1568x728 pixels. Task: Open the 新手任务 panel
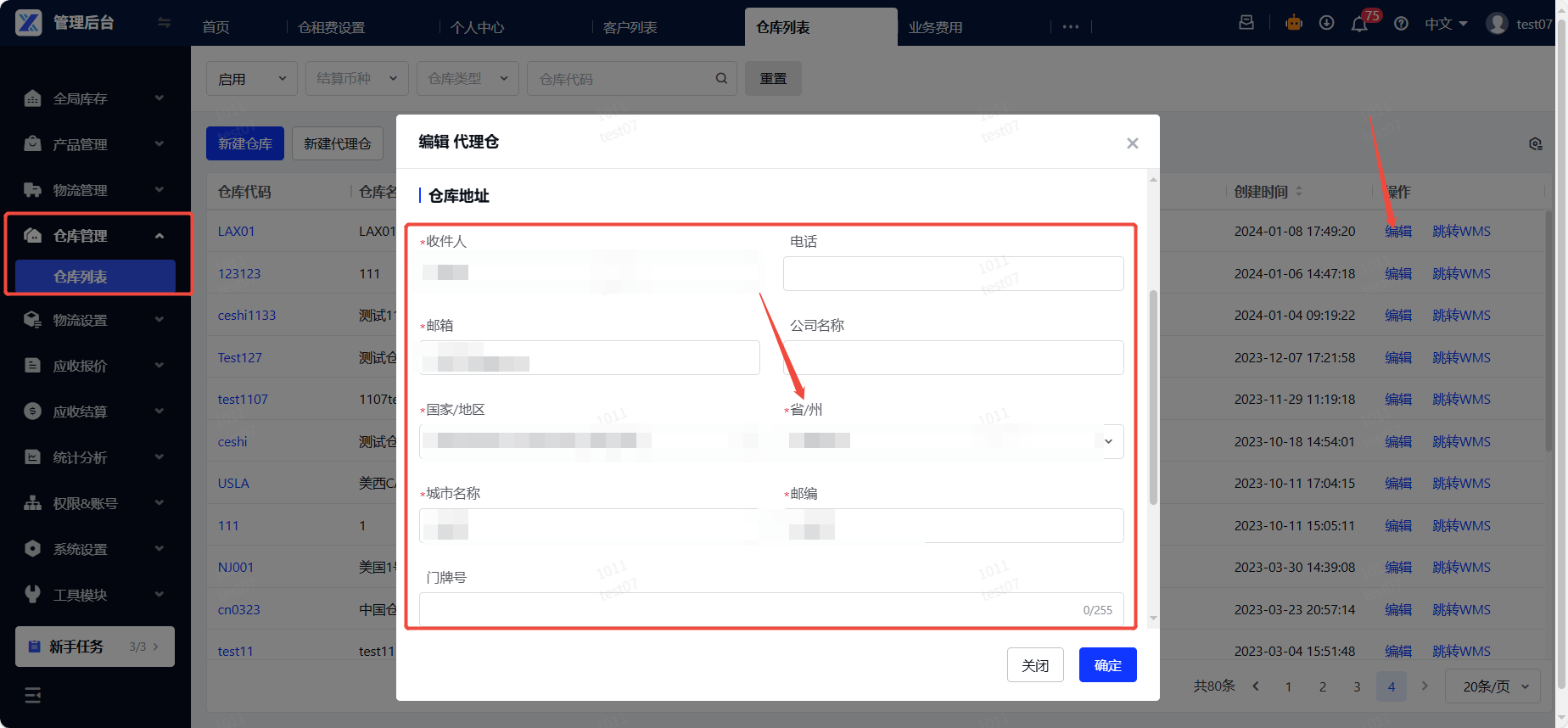[95, 647]
